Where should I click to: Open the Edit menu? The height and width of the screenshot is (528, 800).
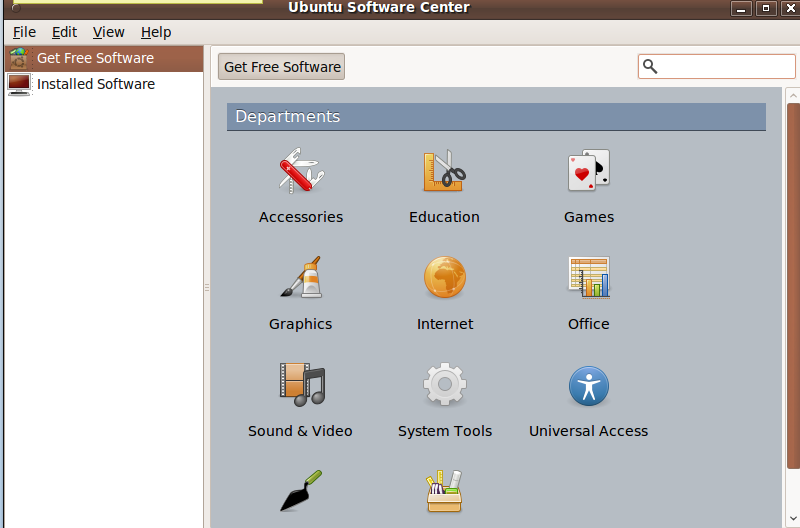64,32
